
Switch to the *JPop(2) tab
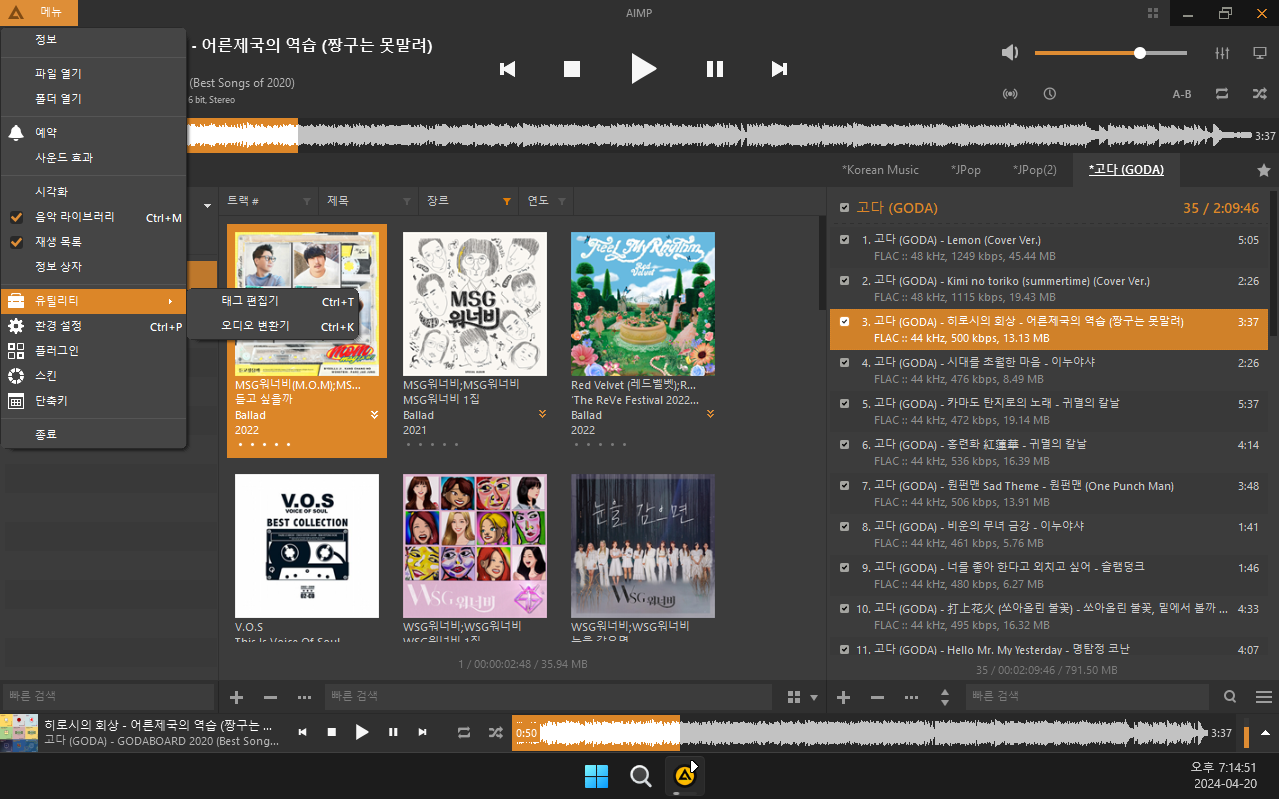(x=1034, y=170)
